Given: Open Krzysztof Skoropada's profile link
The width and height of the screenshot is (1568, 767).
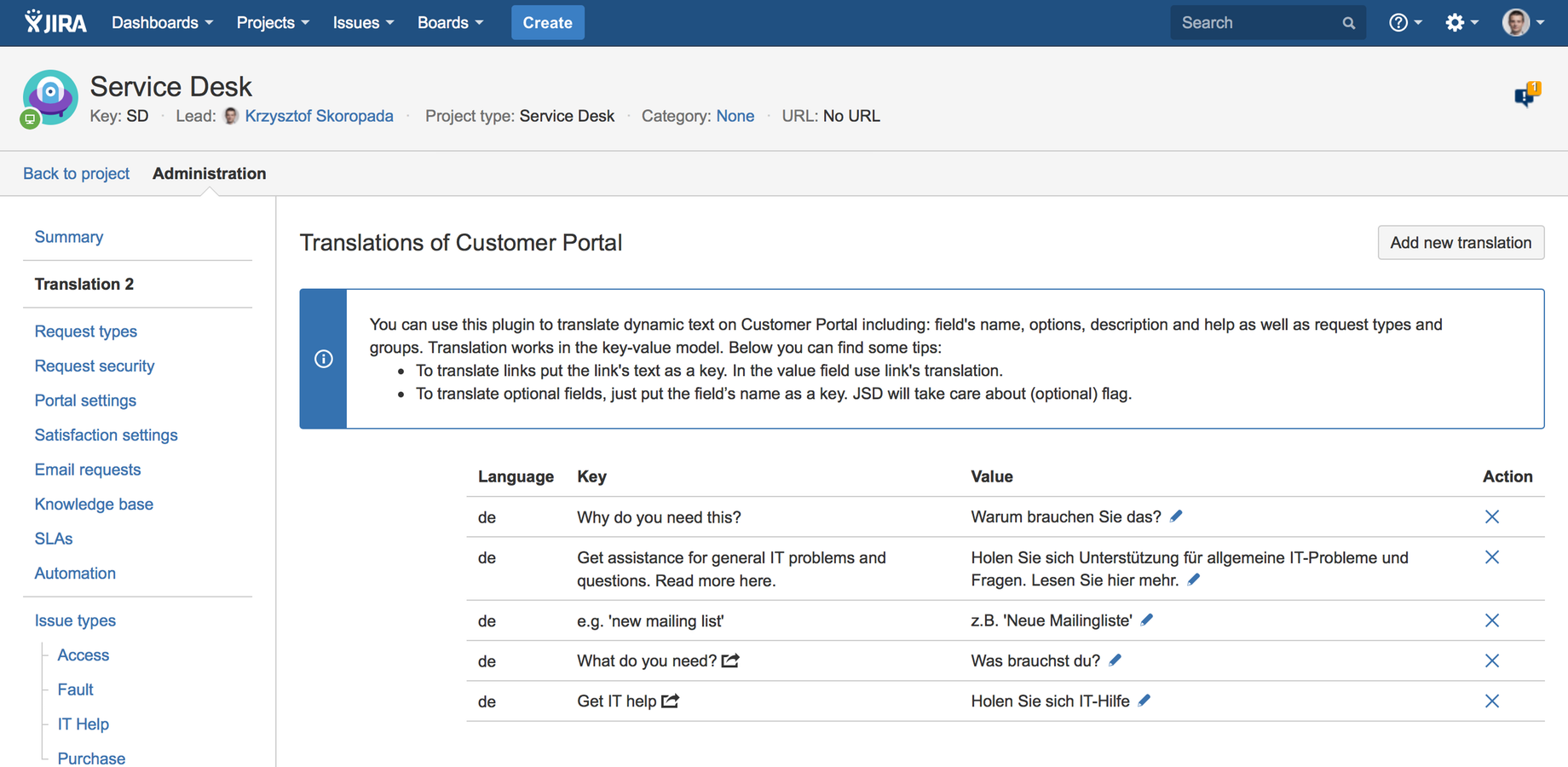Looking at the screenshot, I should tap(319, 116).
